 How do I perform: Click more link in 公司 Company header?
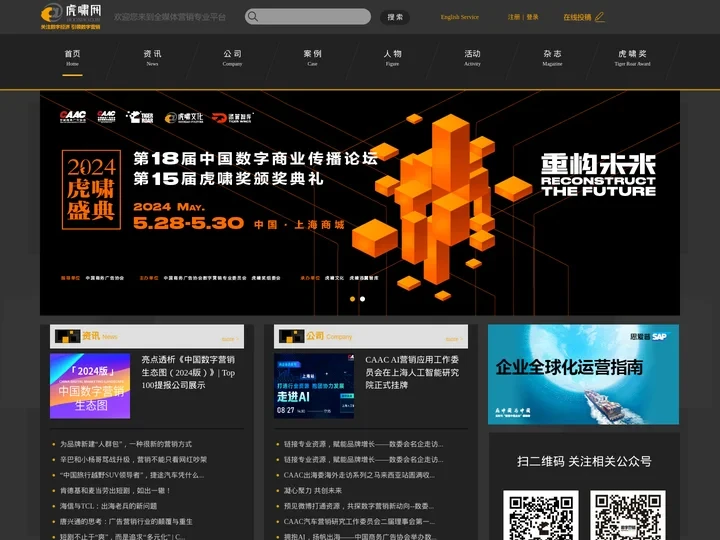pos(454,339)
